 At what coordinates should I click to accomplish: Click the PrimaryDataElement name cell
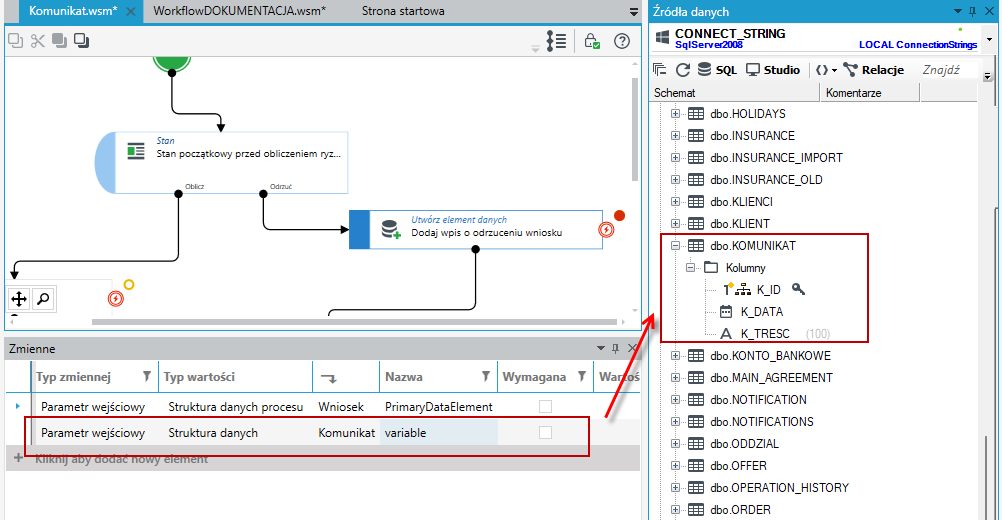(x=439, y=407)
